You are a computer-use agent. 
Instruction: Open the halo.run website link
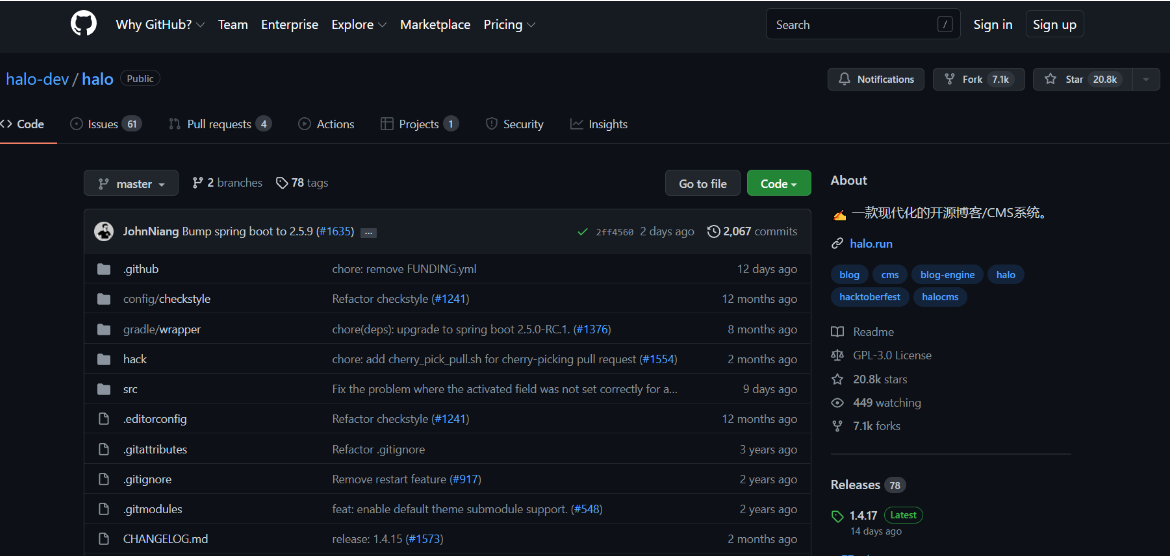click(871, 244)
